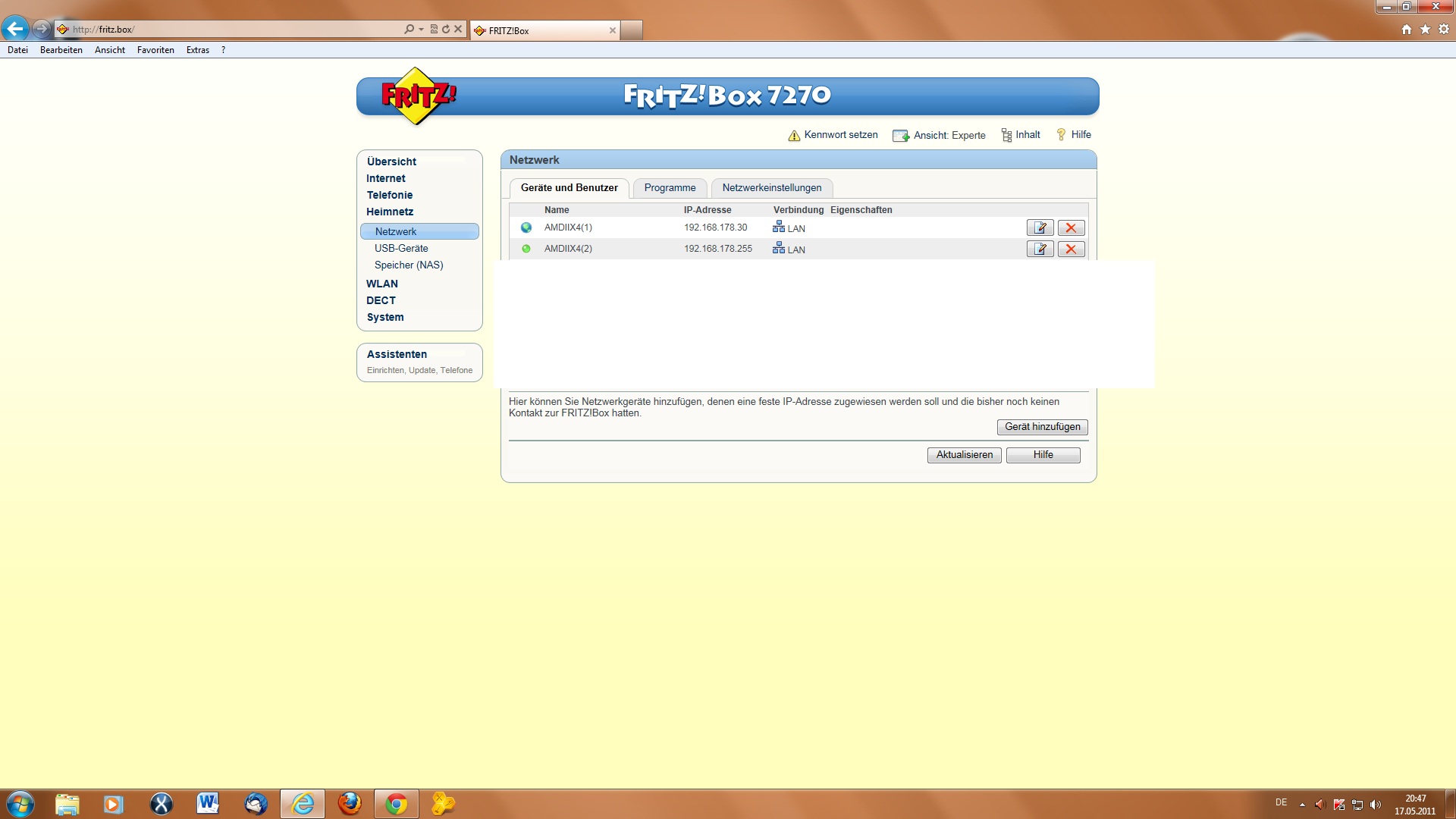Switch to Programme tab
1456x819 pixels.
670,188
